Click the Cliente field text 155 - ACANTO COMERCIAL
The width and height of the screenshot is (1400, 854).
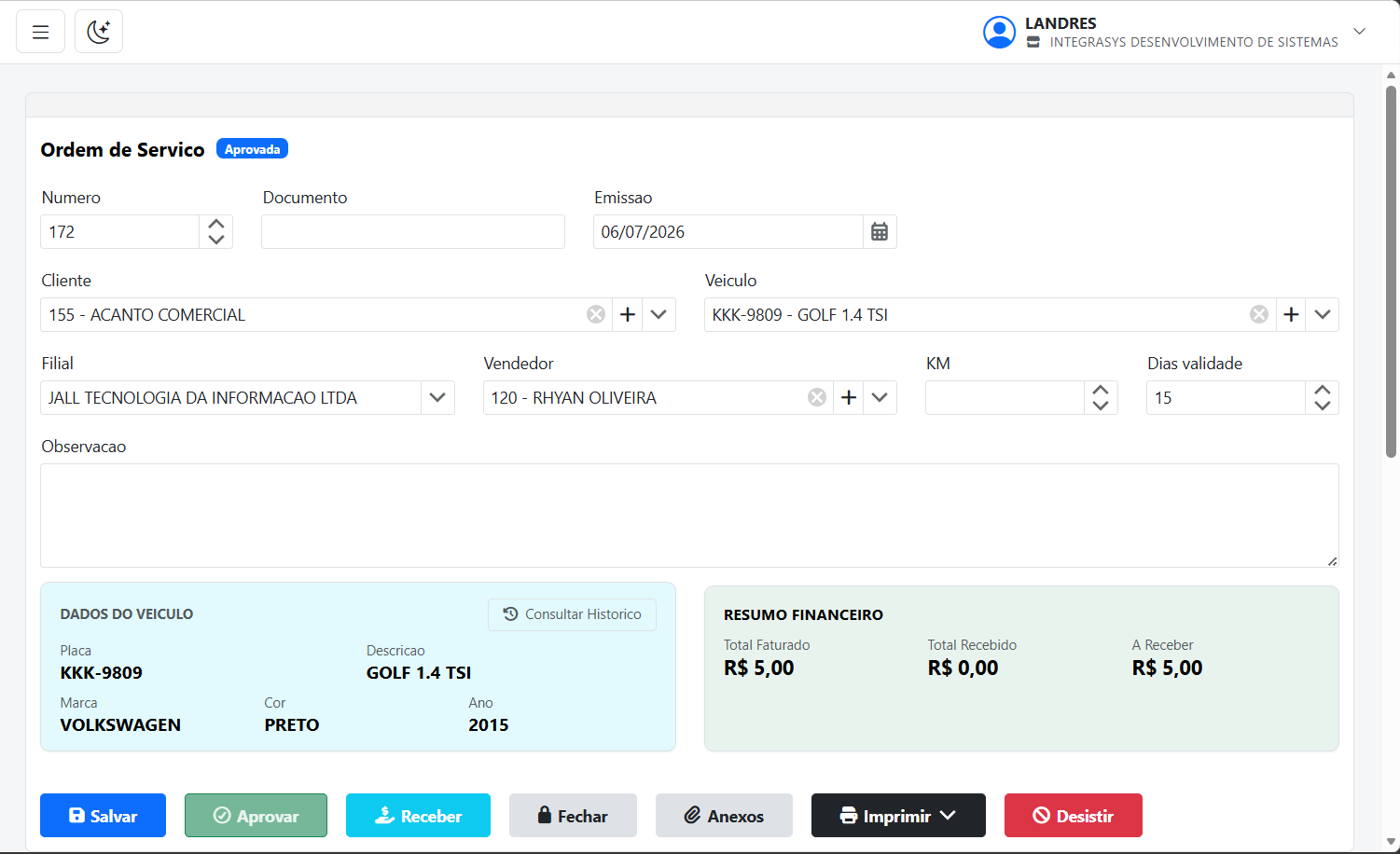147,315
